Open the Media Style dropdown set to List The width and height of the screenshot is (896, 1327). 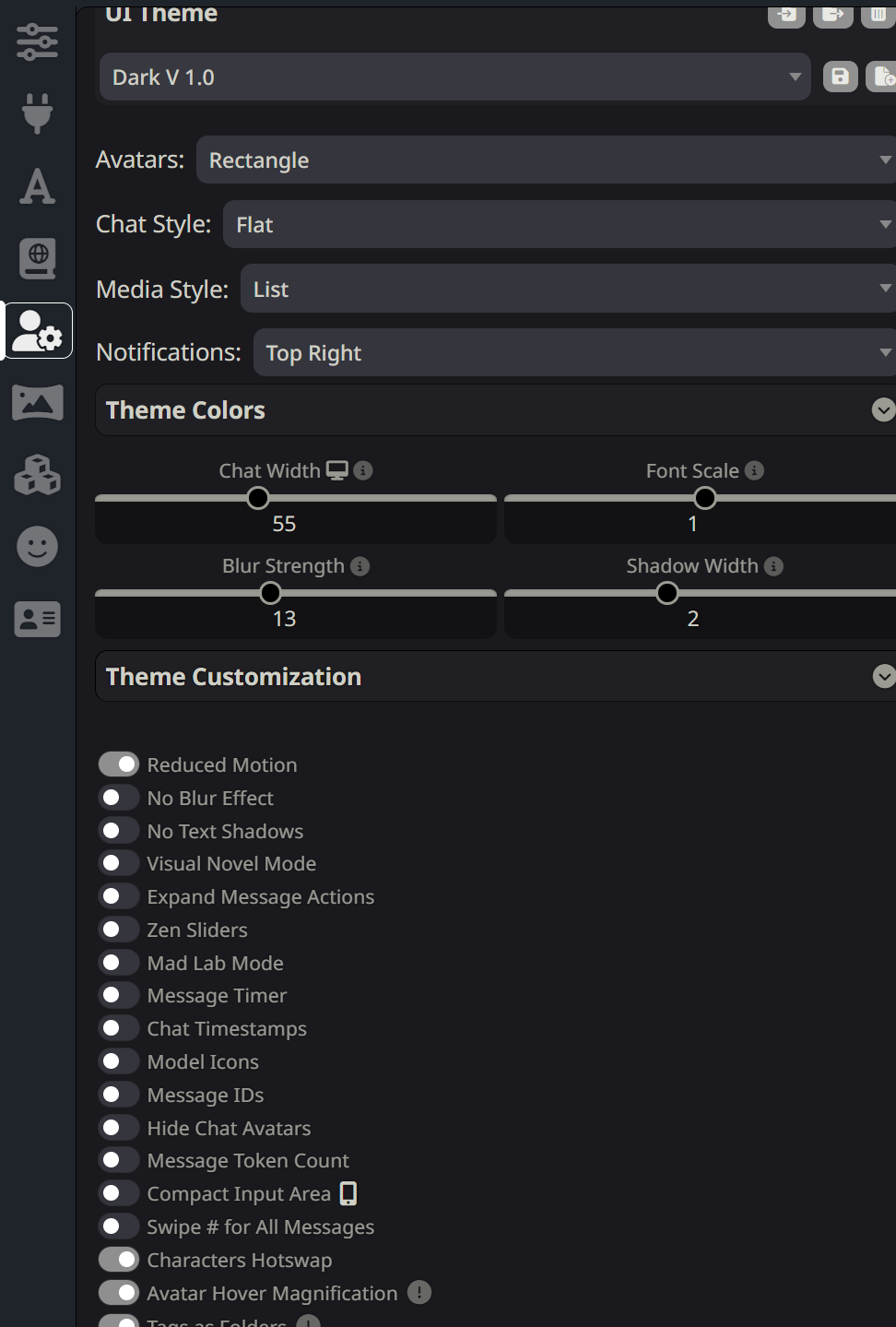[x=568, y=289]
